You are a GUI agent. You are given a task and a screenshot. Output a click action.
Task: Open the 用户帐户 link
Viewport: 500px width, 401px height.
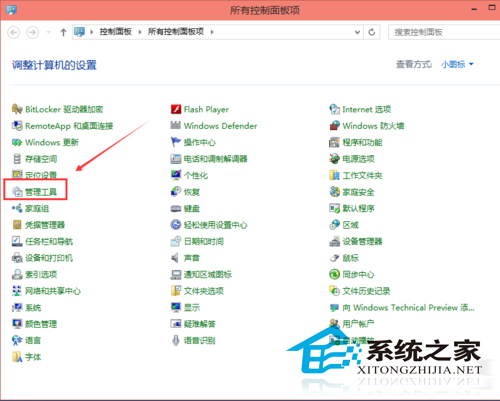pyautogui.click(x=358, y=323)
